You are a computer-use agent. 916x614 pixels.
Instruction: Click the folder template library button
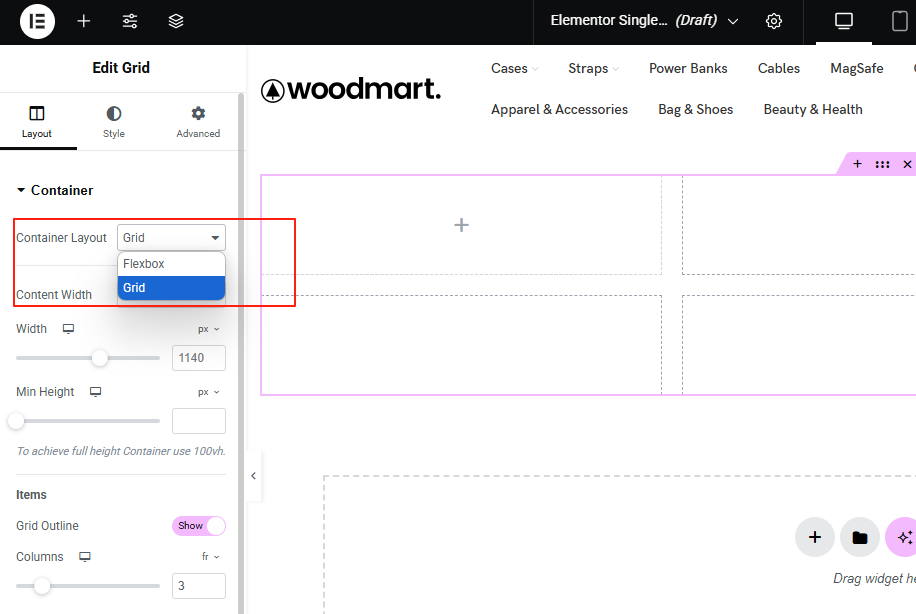pos(859,537)
